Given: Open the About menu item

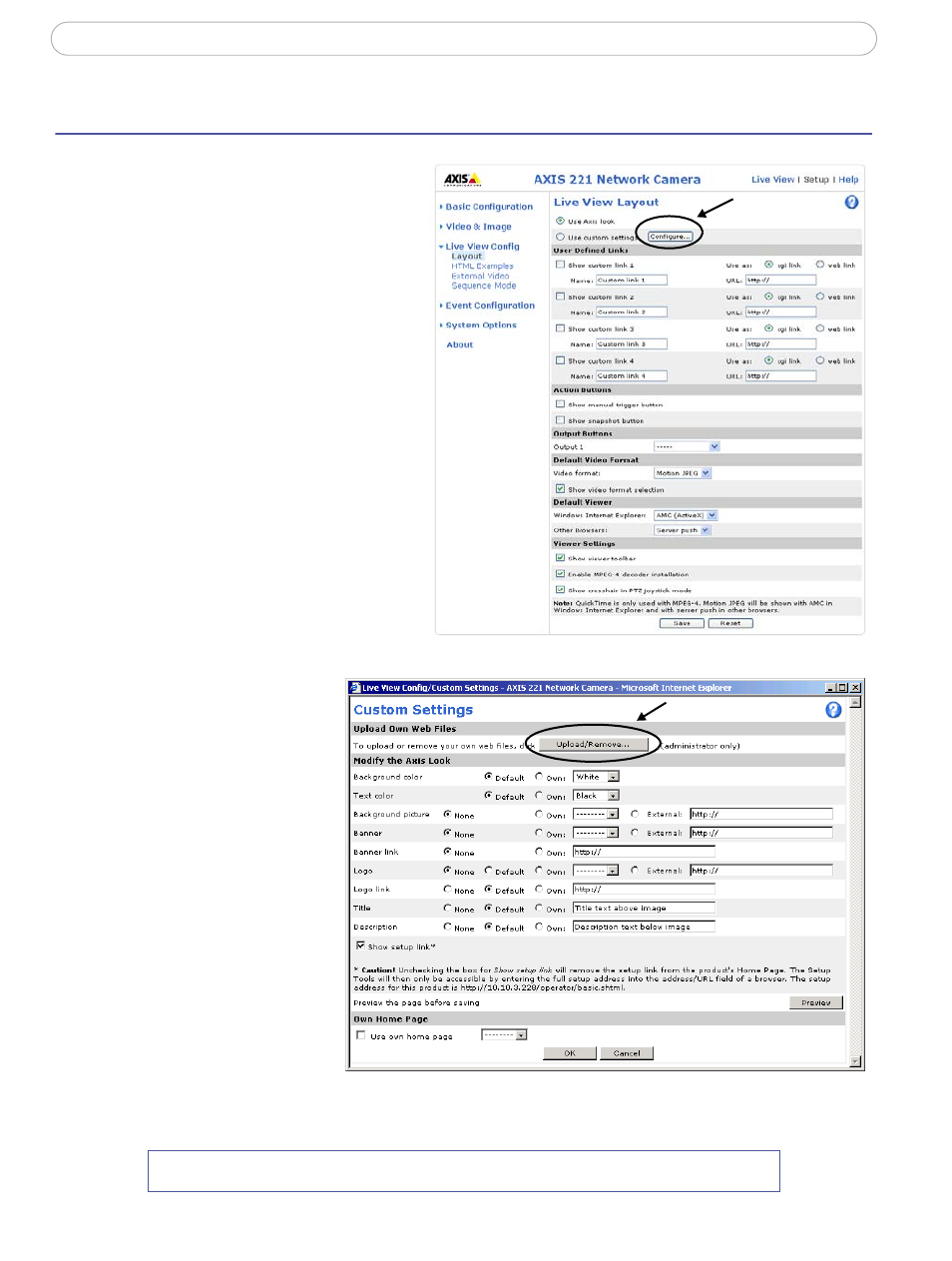Looking at the screenshot, I should pyautogui.click(x=460, y=344).
